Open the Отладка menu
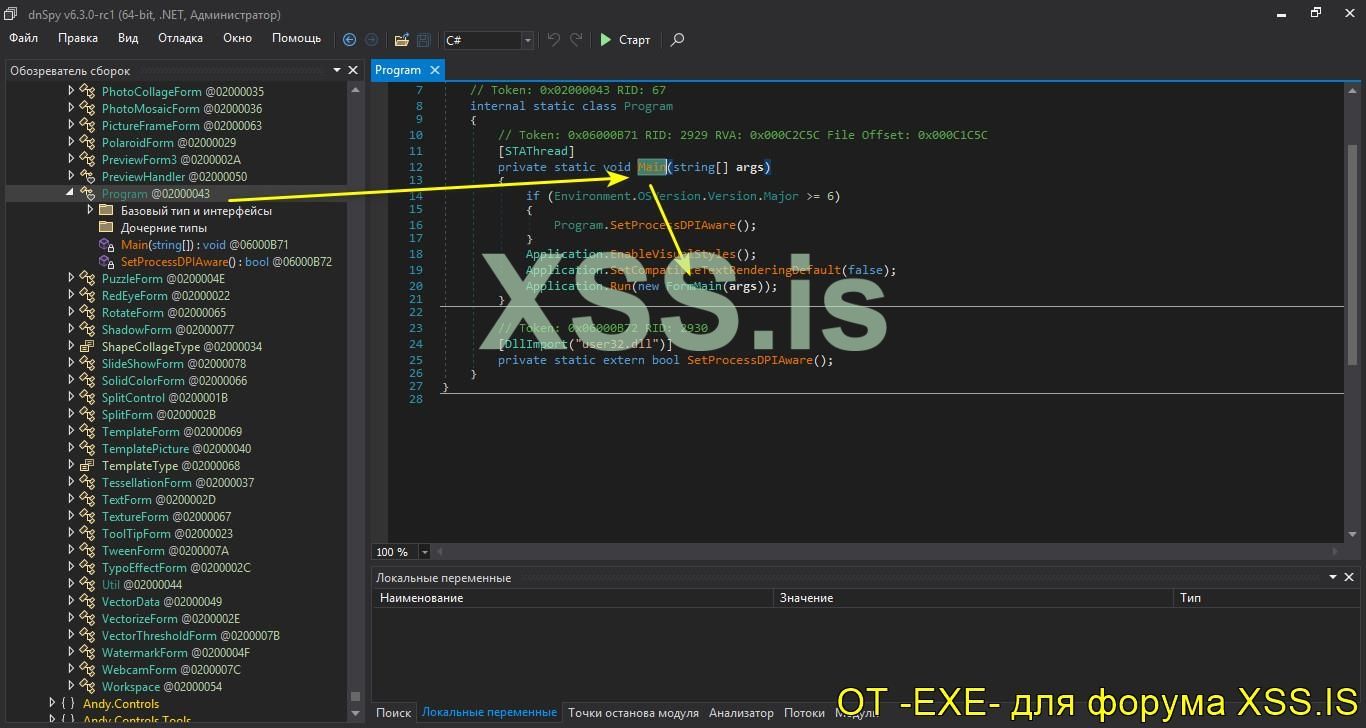The height and width of the screenshot is (728, 1366). (180, 38)
